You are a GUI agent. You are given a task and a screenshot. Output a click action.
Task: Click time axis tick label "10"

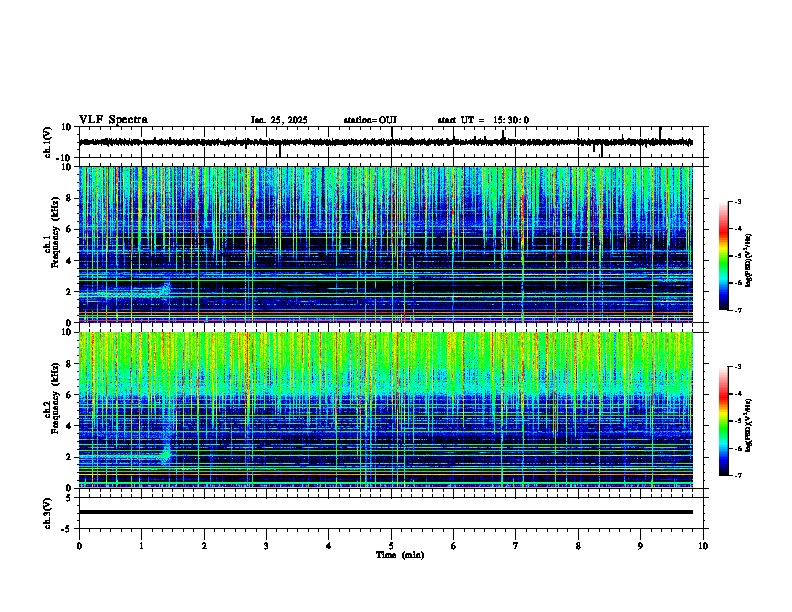point(703,546)
